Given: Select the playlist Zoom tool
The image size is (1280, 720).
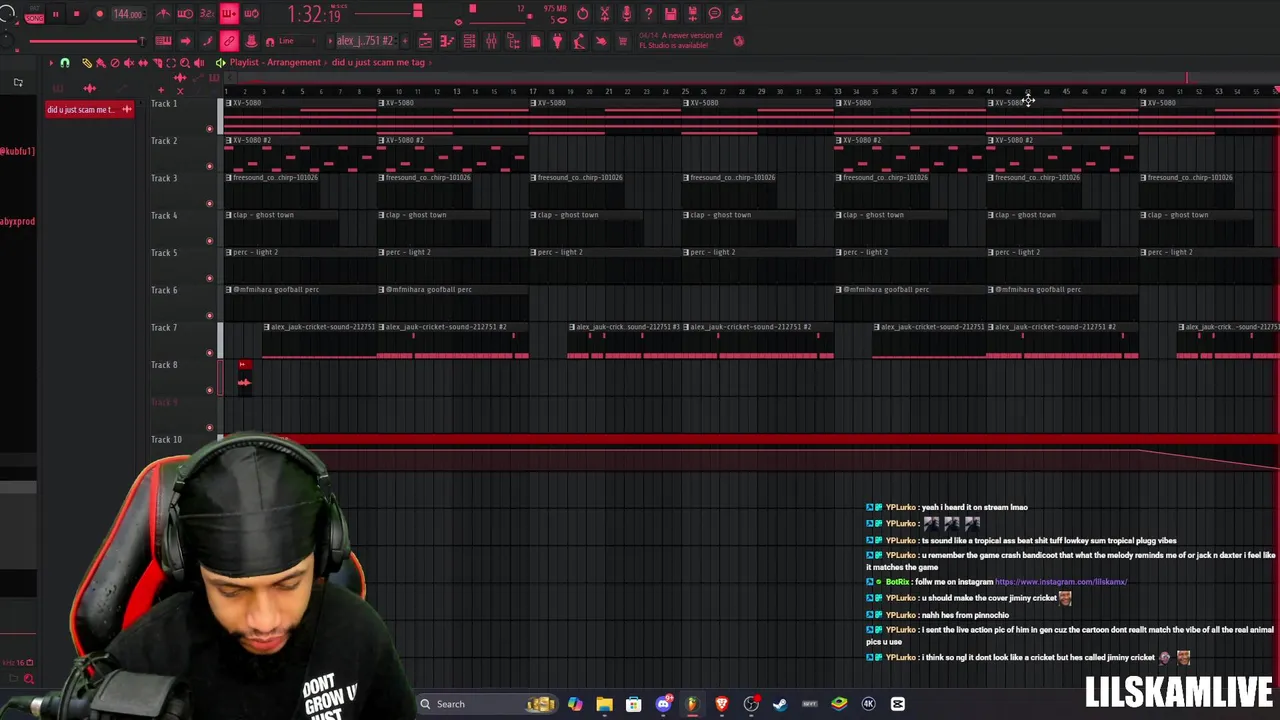Looking at the screenshot, I should pos(184,62).
